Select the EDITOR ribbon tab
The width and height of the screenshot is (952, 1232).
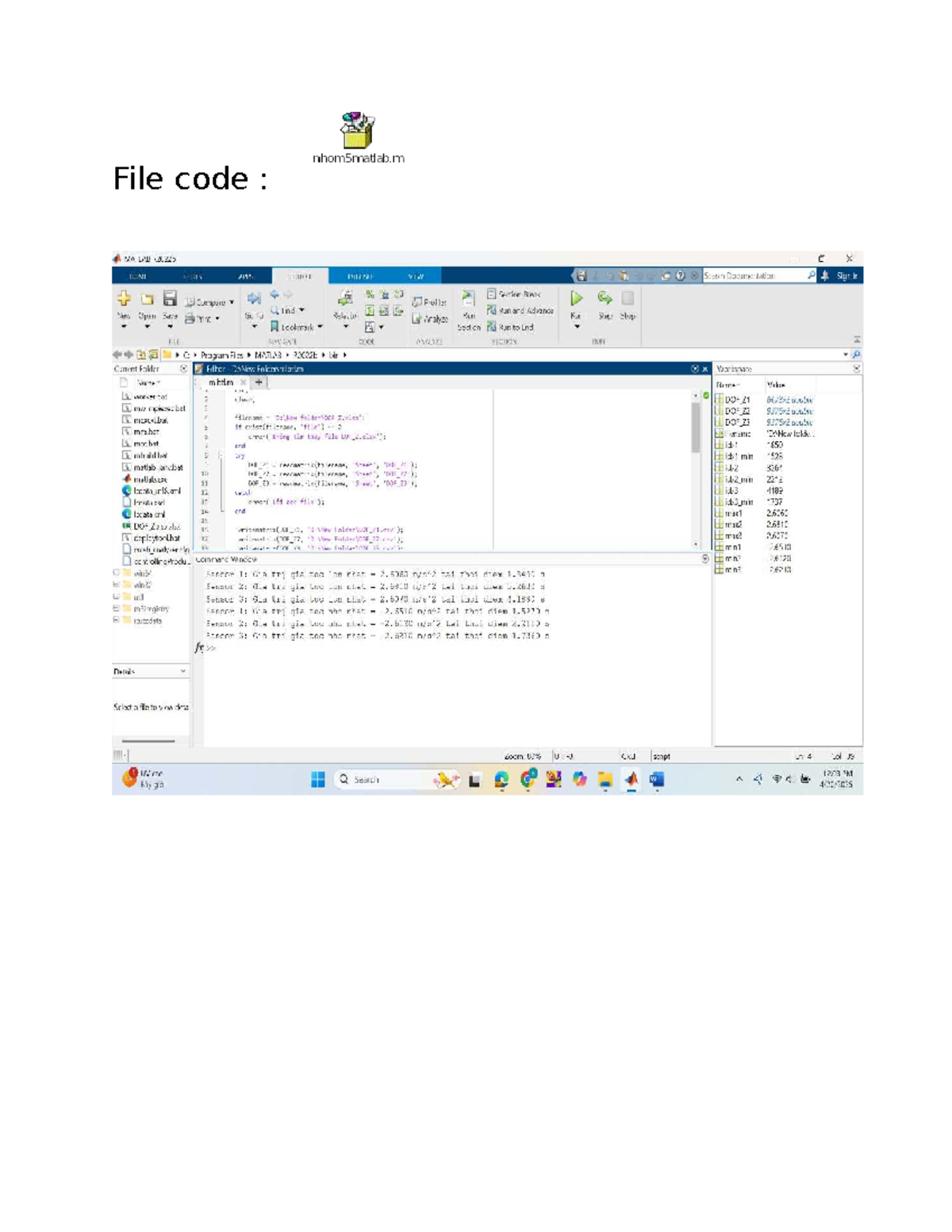click(300, 276)
